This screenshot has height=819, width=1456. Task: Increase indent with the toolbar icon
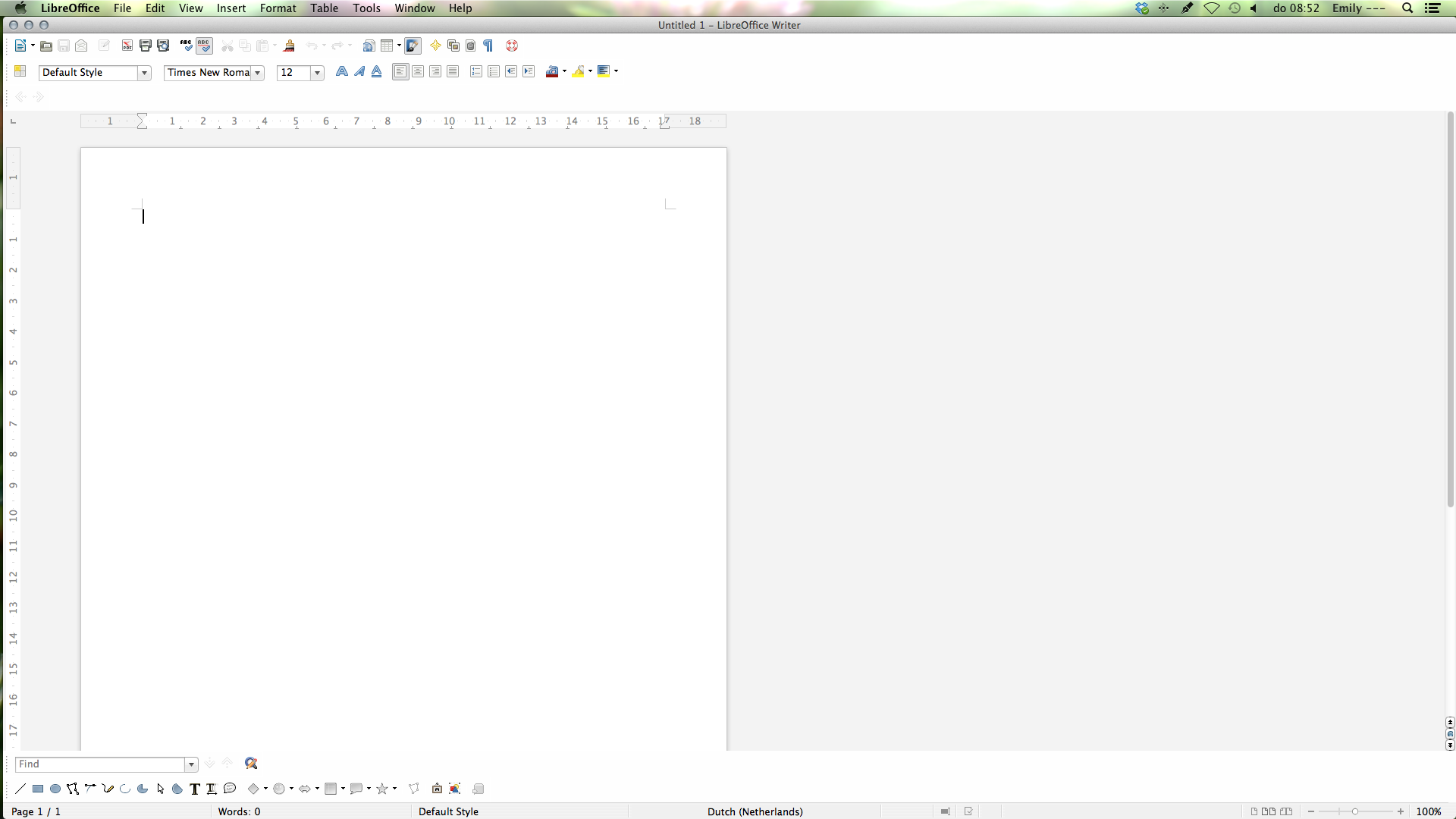point(529,71)
